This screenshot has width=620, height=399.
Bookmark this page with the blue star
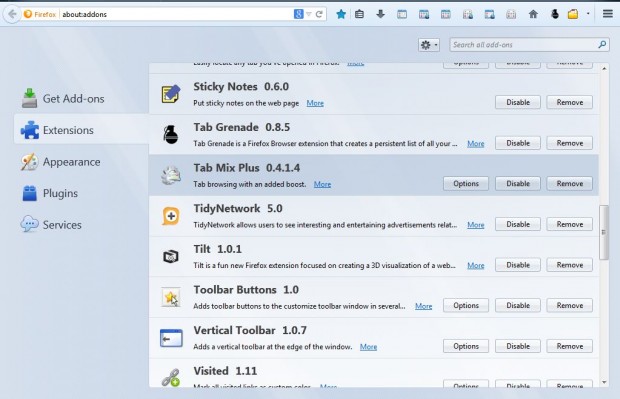[x=341, y=15]
